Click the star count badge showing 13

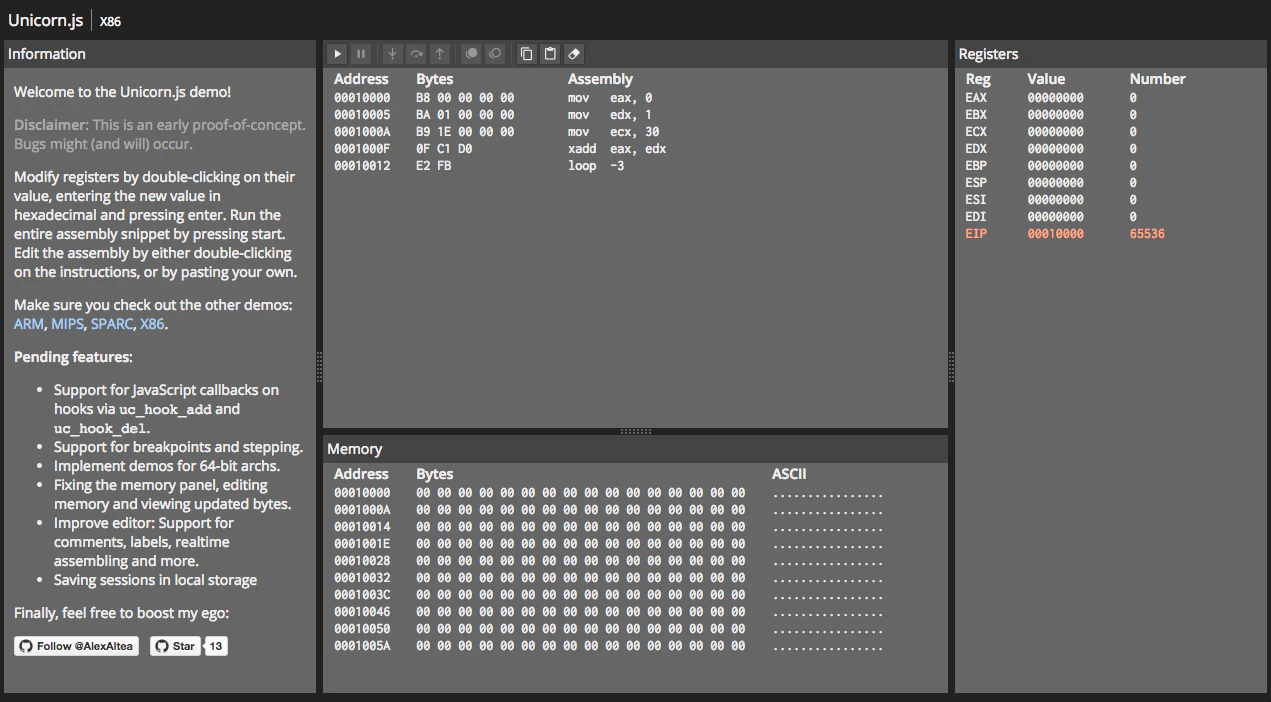[x=216, y=645]
